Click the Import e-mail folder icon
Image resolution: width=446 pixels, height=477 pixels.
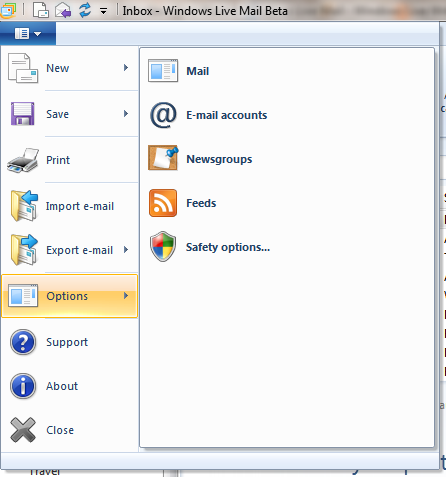click(24, 206)
